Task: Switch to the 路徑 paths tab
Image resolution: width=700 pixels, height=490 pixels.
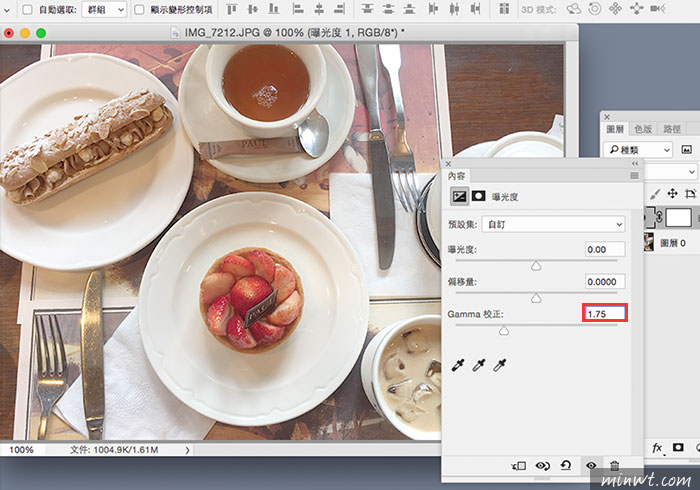Action: click(x=671, y=128)
